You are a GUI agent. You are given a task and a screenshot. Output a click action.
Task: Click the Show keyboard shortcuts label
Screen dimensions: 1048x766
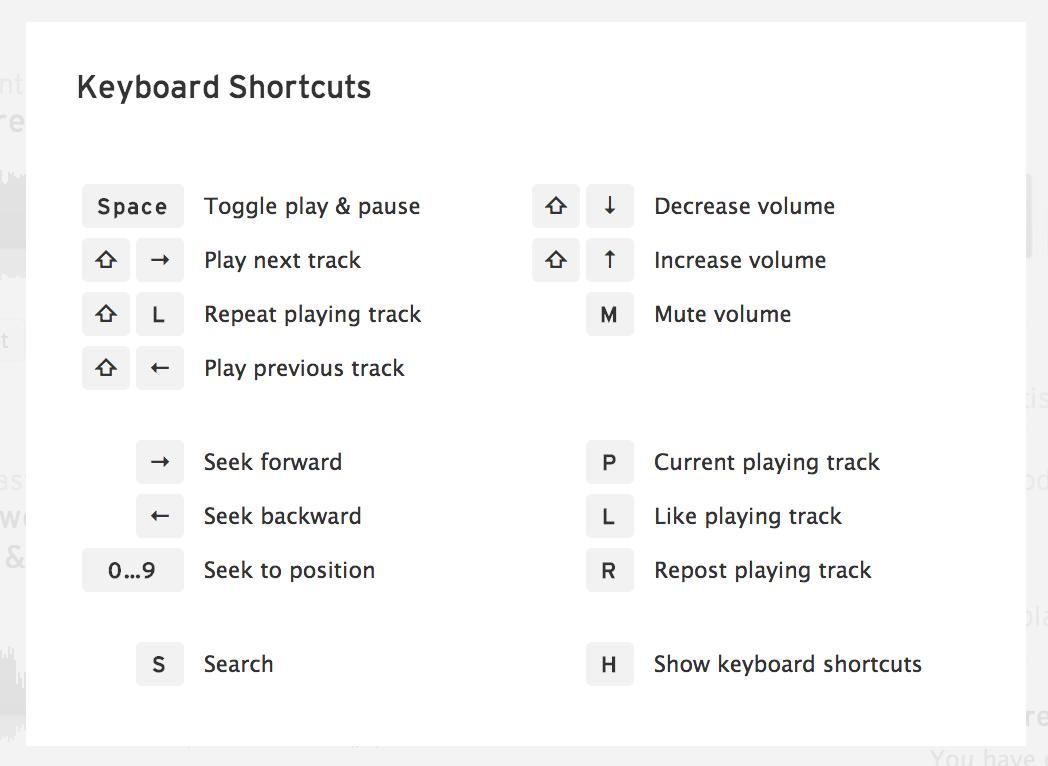pyautogui.click(x=787, y=664)
